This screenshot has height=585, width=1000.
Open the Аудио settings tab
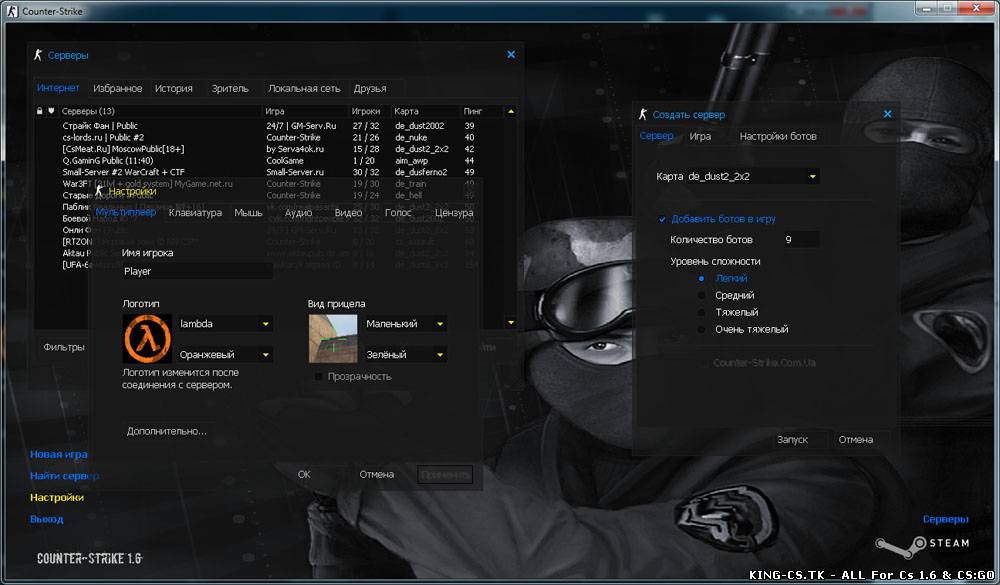click(298, 213)
